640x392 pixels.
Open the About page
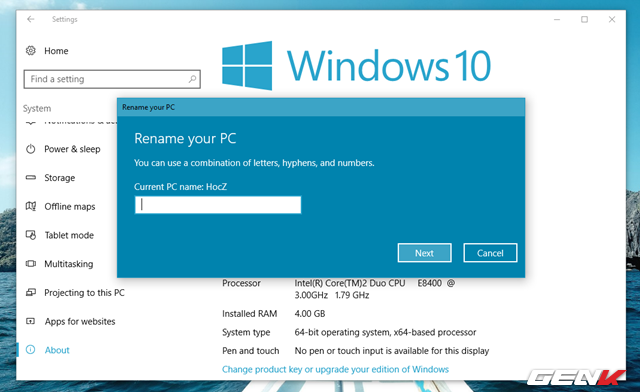[x=57, y=350]
